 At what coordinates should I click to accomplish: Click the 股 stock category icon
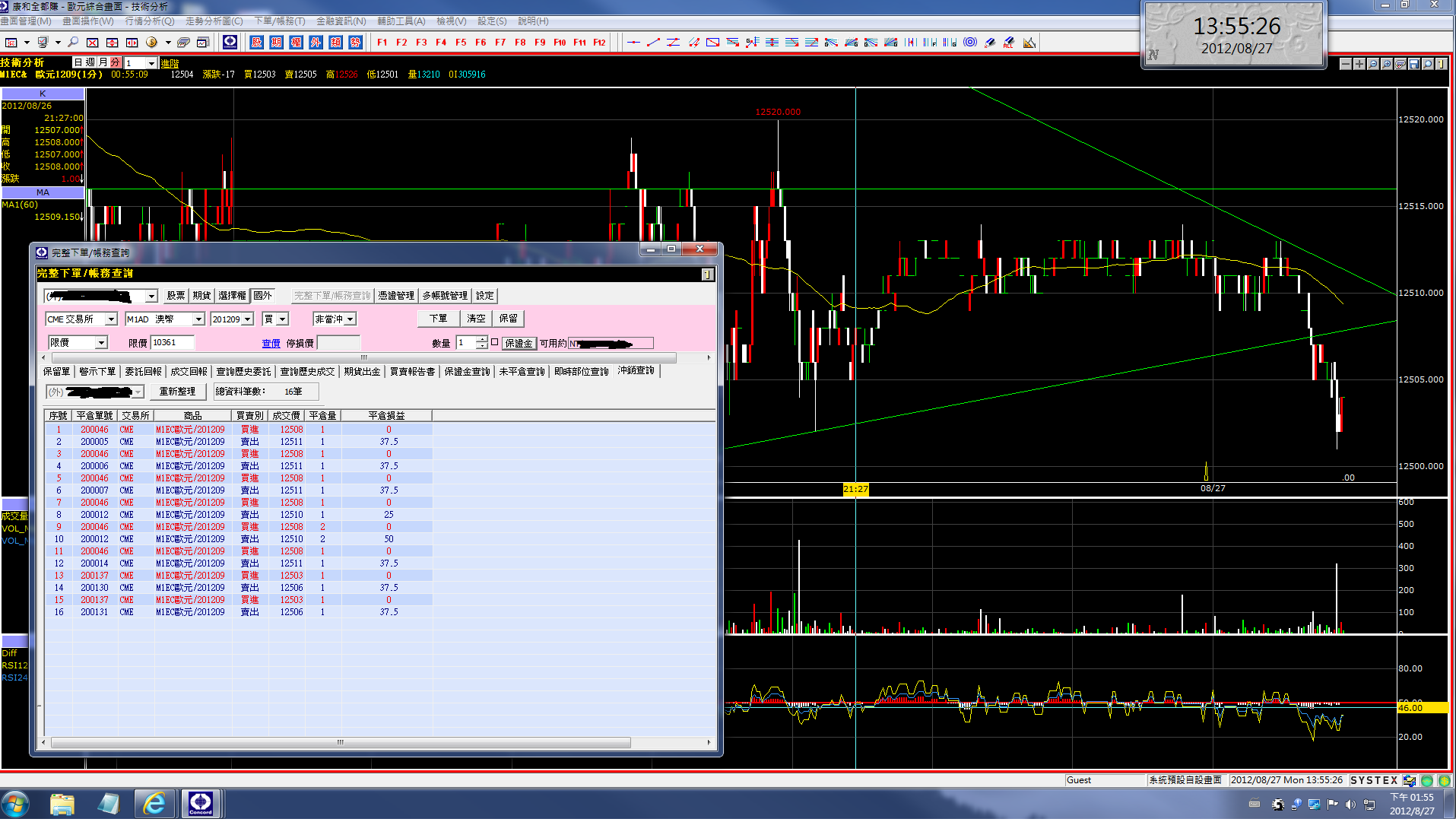[256, 43]
